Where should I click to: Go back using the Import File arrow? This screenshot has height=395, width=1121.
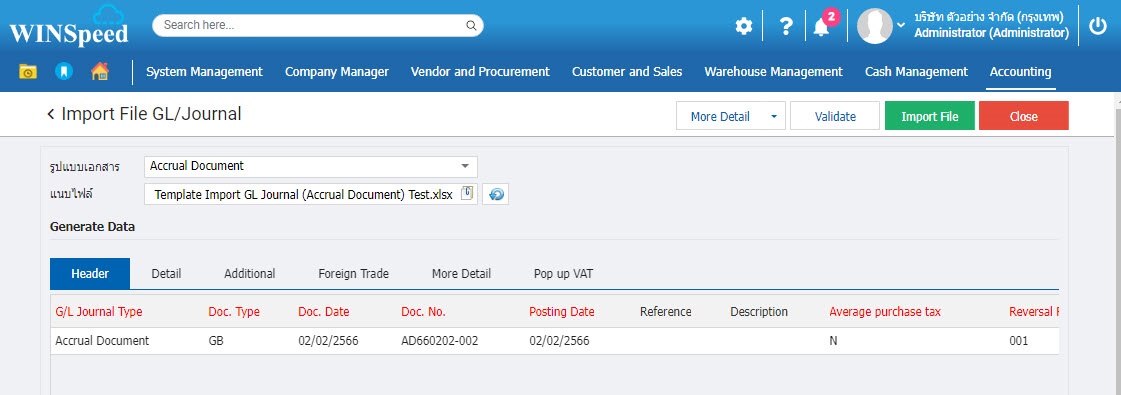[51, 114]
